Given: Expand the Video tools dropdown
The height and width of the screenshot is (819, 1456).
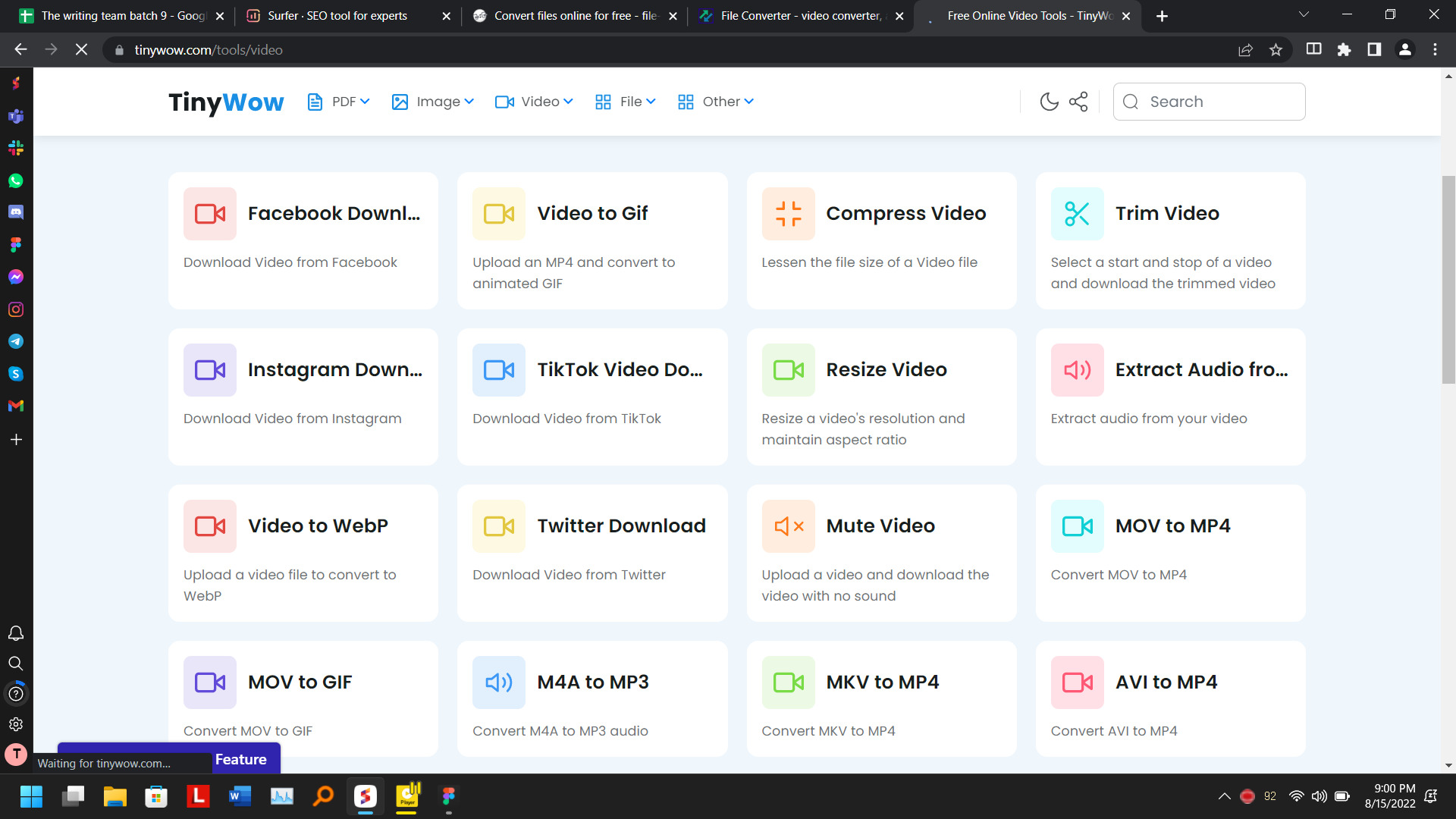Looking at the screenshot, I should pyautogui.click(x=534, y=102).
